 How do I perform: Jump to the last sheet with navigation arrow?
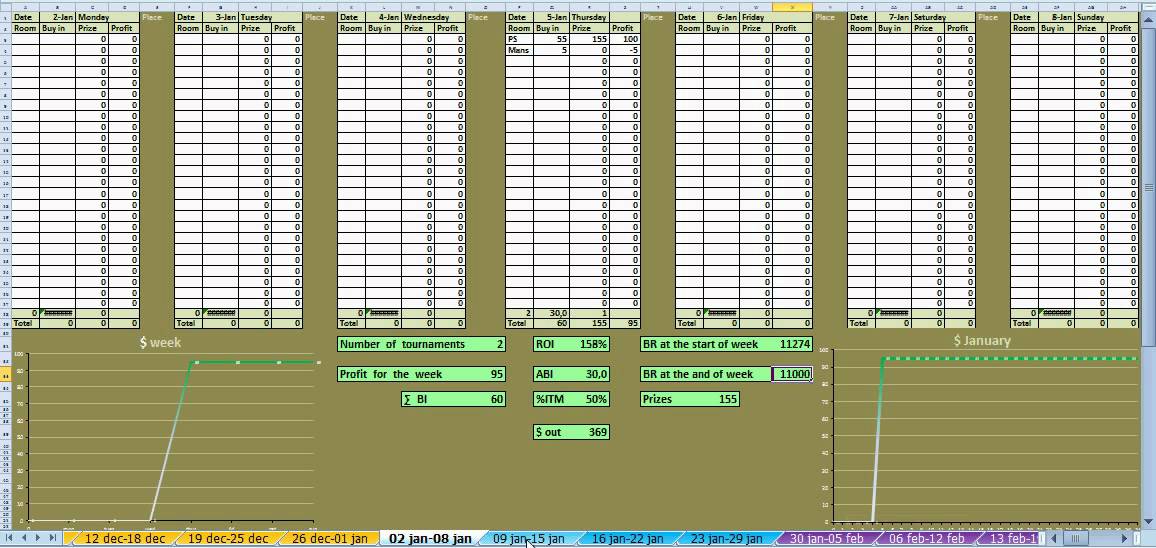[52, 538]
